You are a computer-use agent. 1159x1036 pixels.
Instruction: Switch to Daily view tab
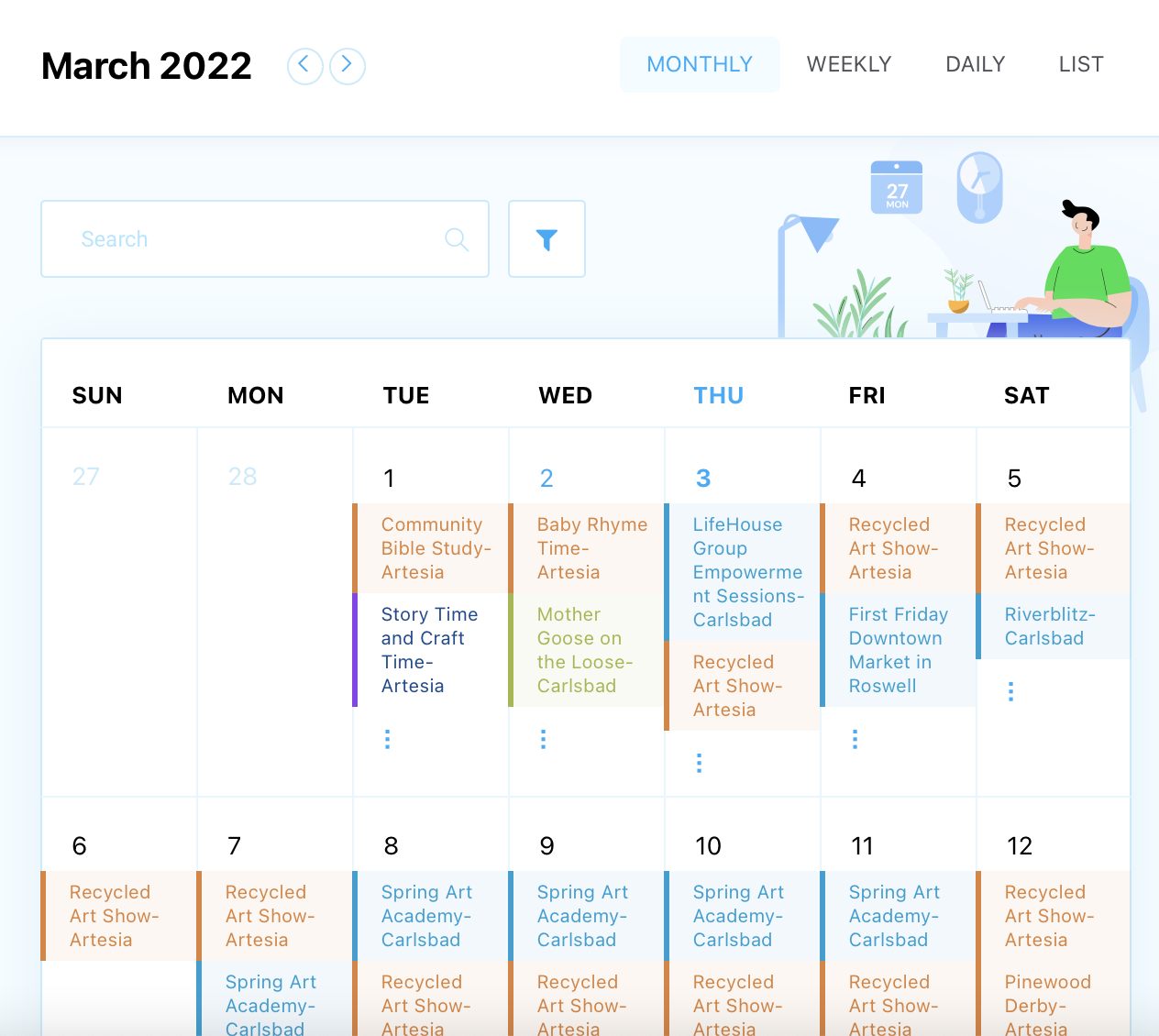click(x=976, y=64)
